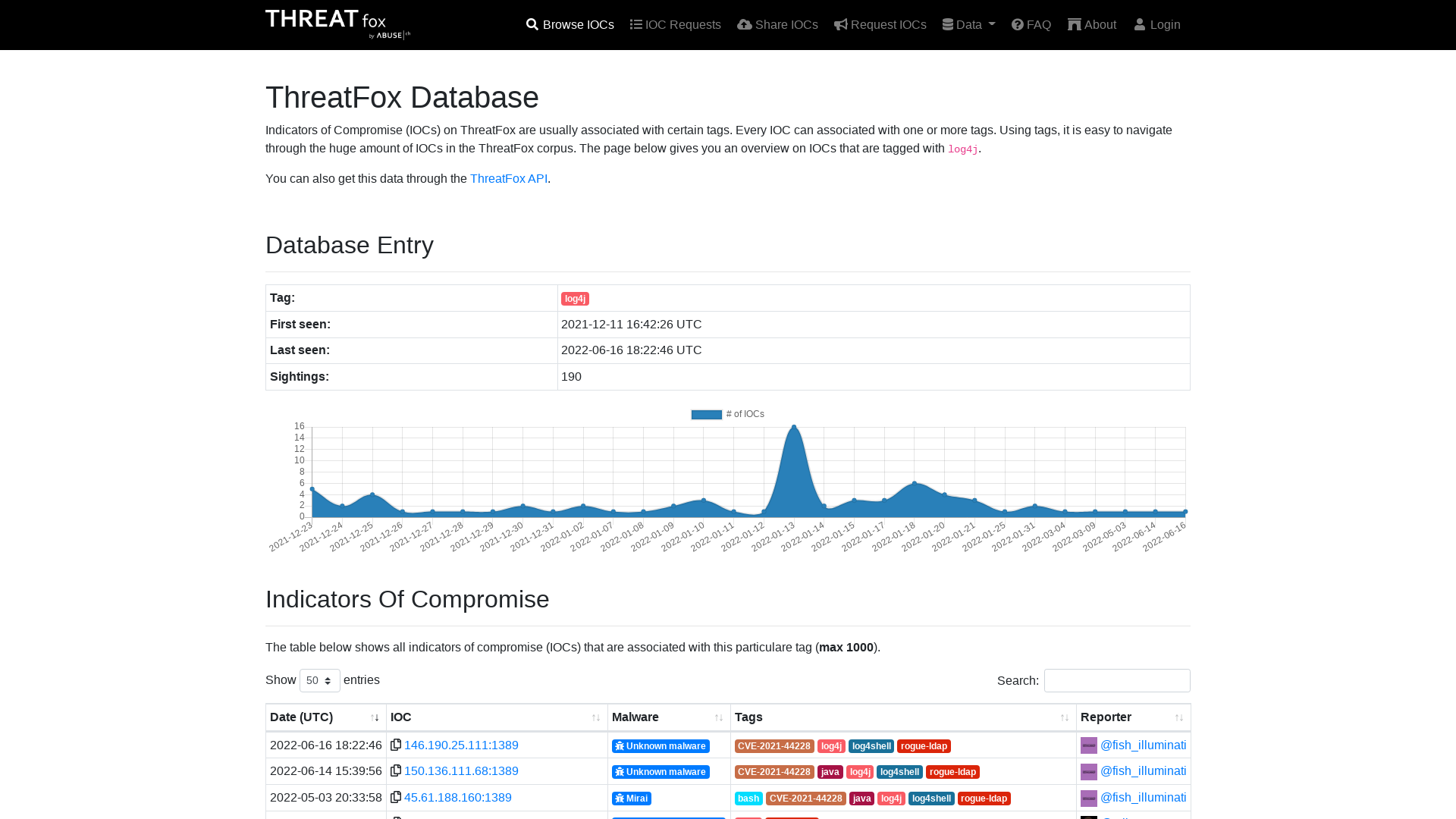The width and height of the screenshot is (1456, 819).
Task: Click the log4j tag badge in Database Entry
Action: (x=575, y=299)
